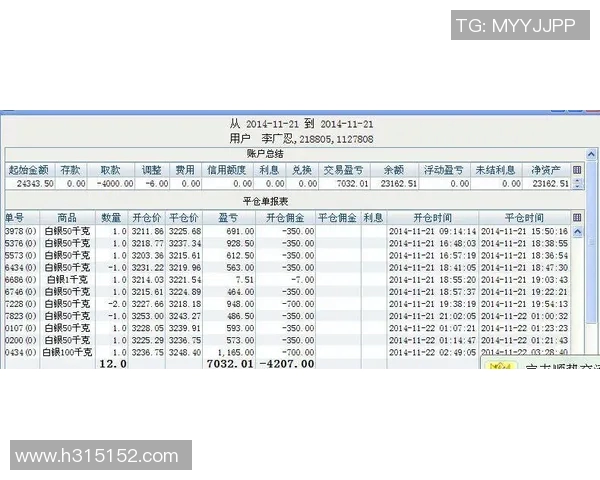Image resolution: width=600 pixels, height=480 pixels.
Task: Sort by 平仓佣金 column header
Action: coord(338,218)
